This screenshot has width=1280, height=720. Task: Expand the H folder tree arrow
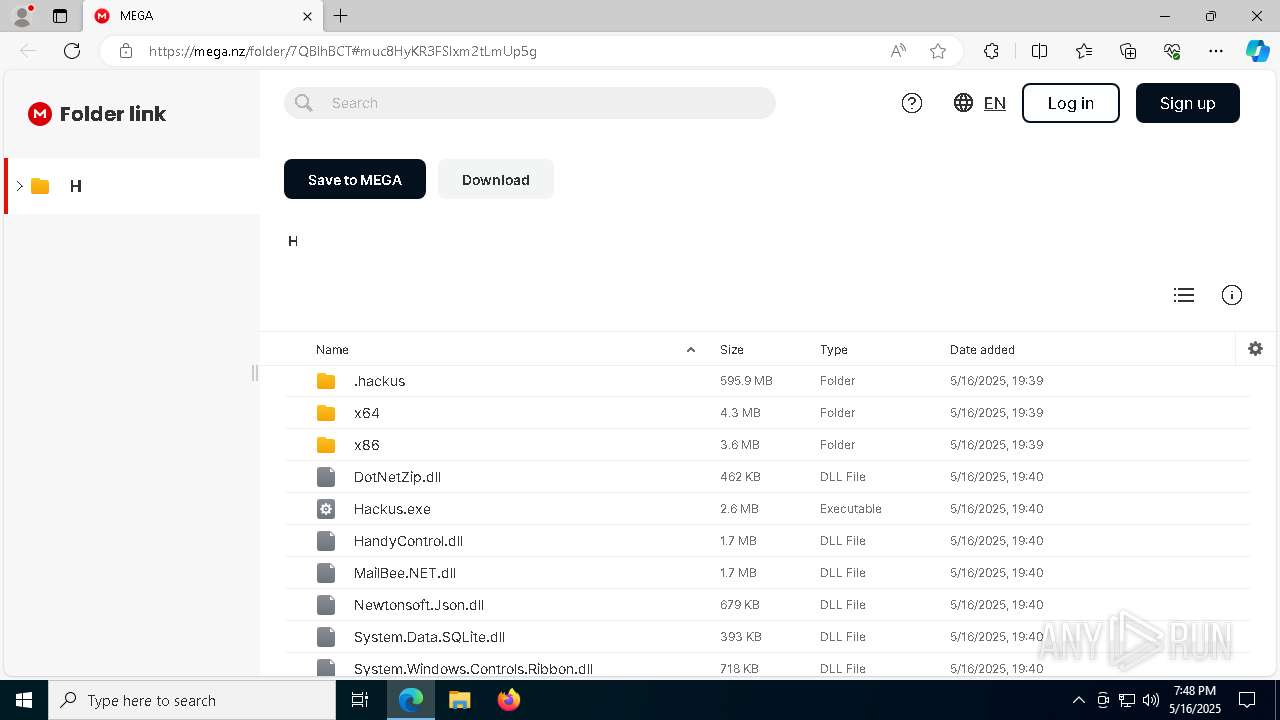pyautogui.click(x=19, y=186)
